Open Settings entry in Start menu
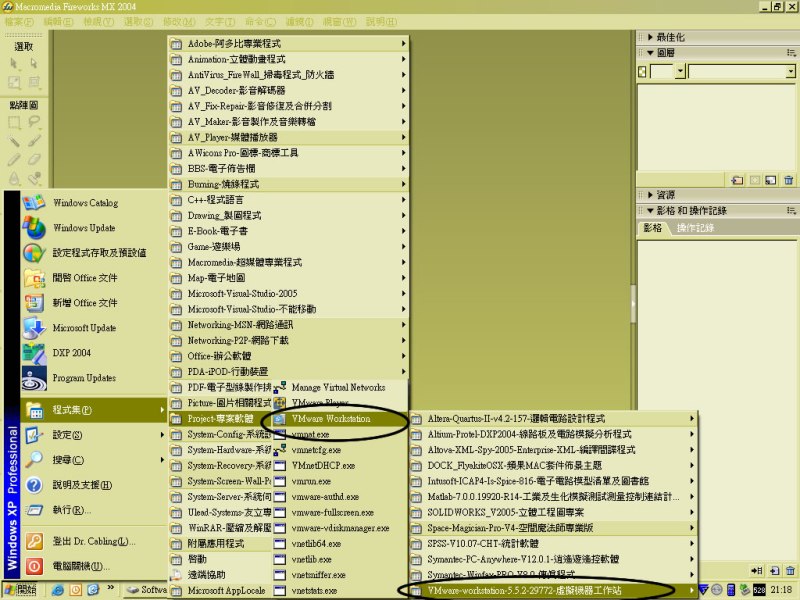The width and height of the screenshot is (800, 600). click(x=94, y=435)
